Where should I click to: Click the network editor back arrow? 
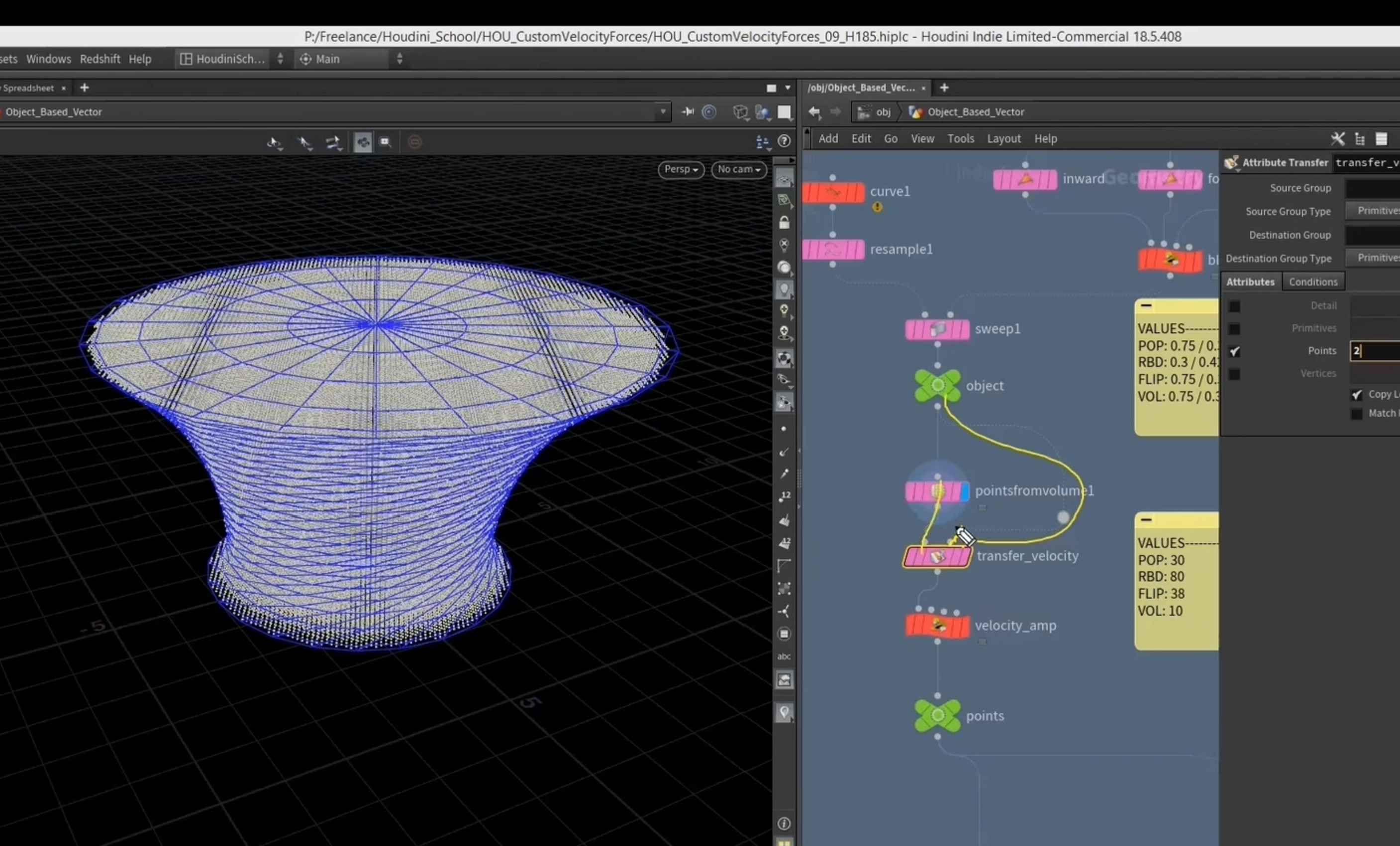click(x=815, y=112)
